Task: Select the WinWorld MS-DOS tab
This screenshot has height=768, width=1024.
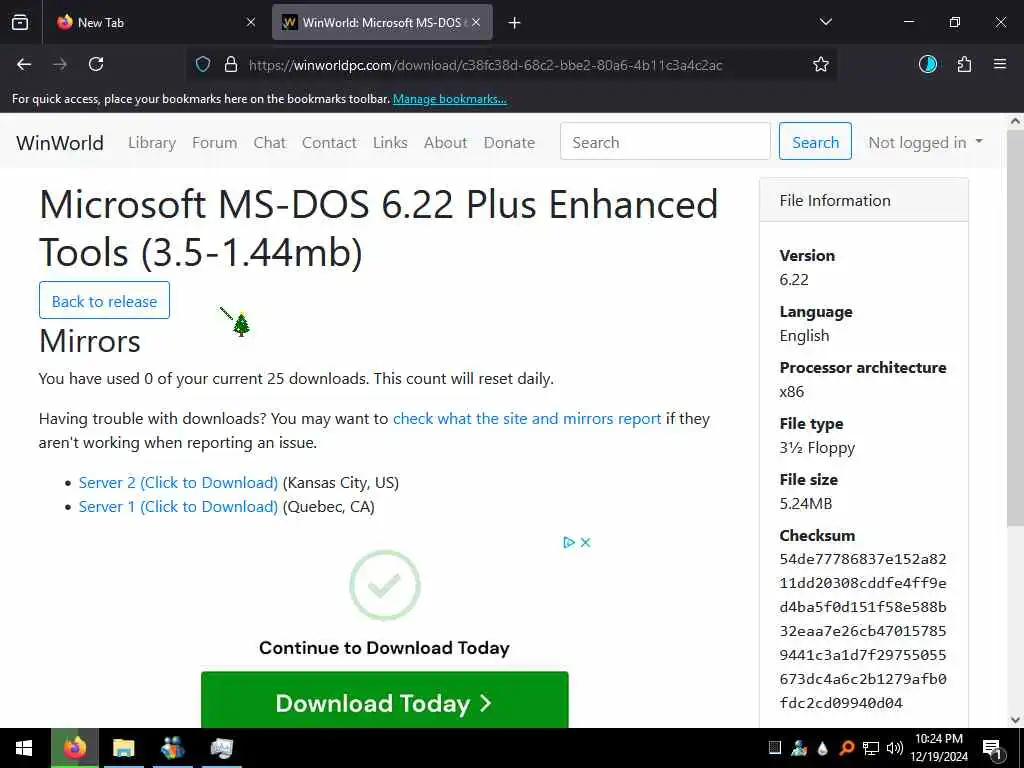Action: 382,22
